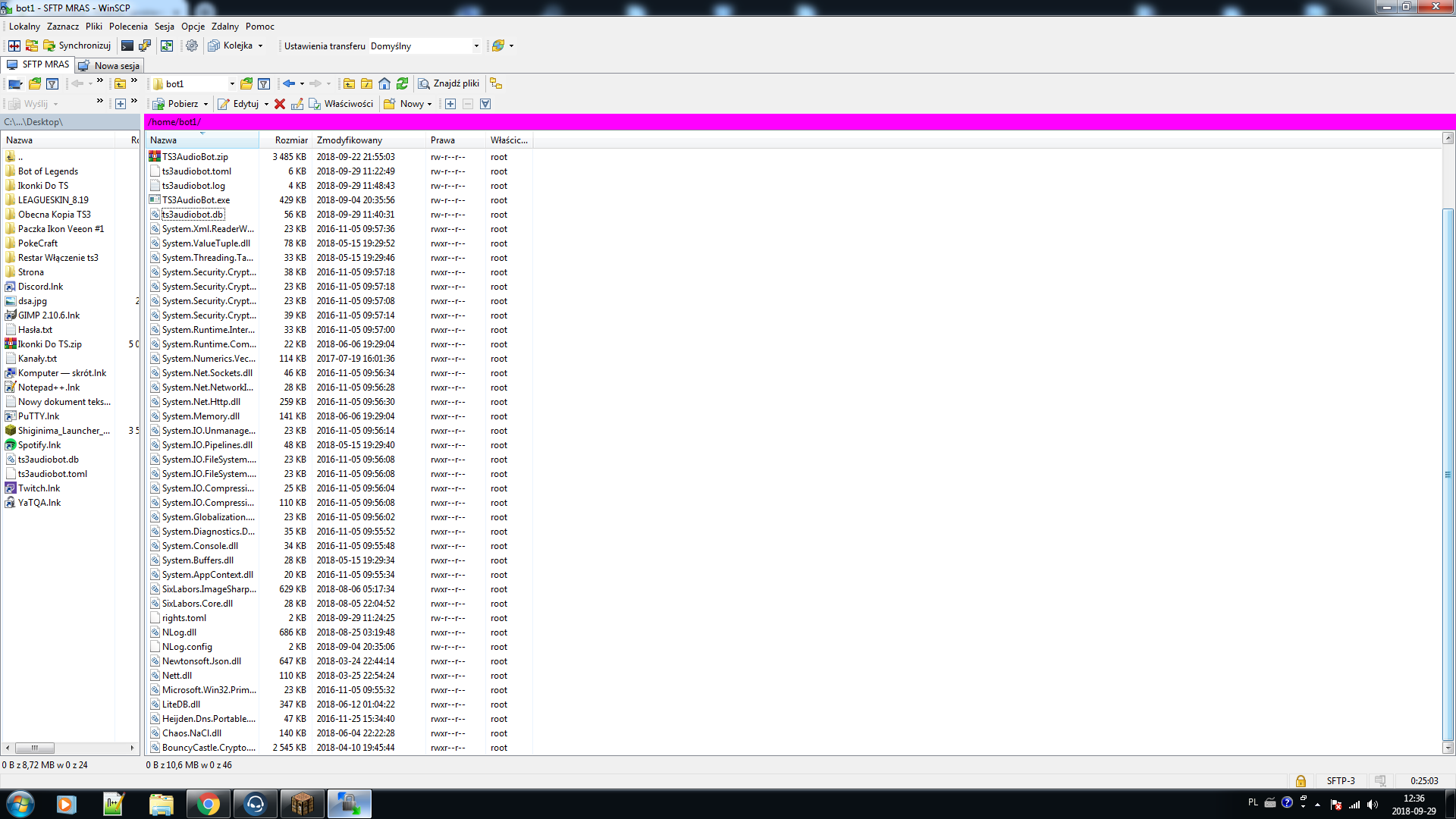
Task: Open the remote panel filter icon
Action: pyautogui.click(x=264, y=83)
